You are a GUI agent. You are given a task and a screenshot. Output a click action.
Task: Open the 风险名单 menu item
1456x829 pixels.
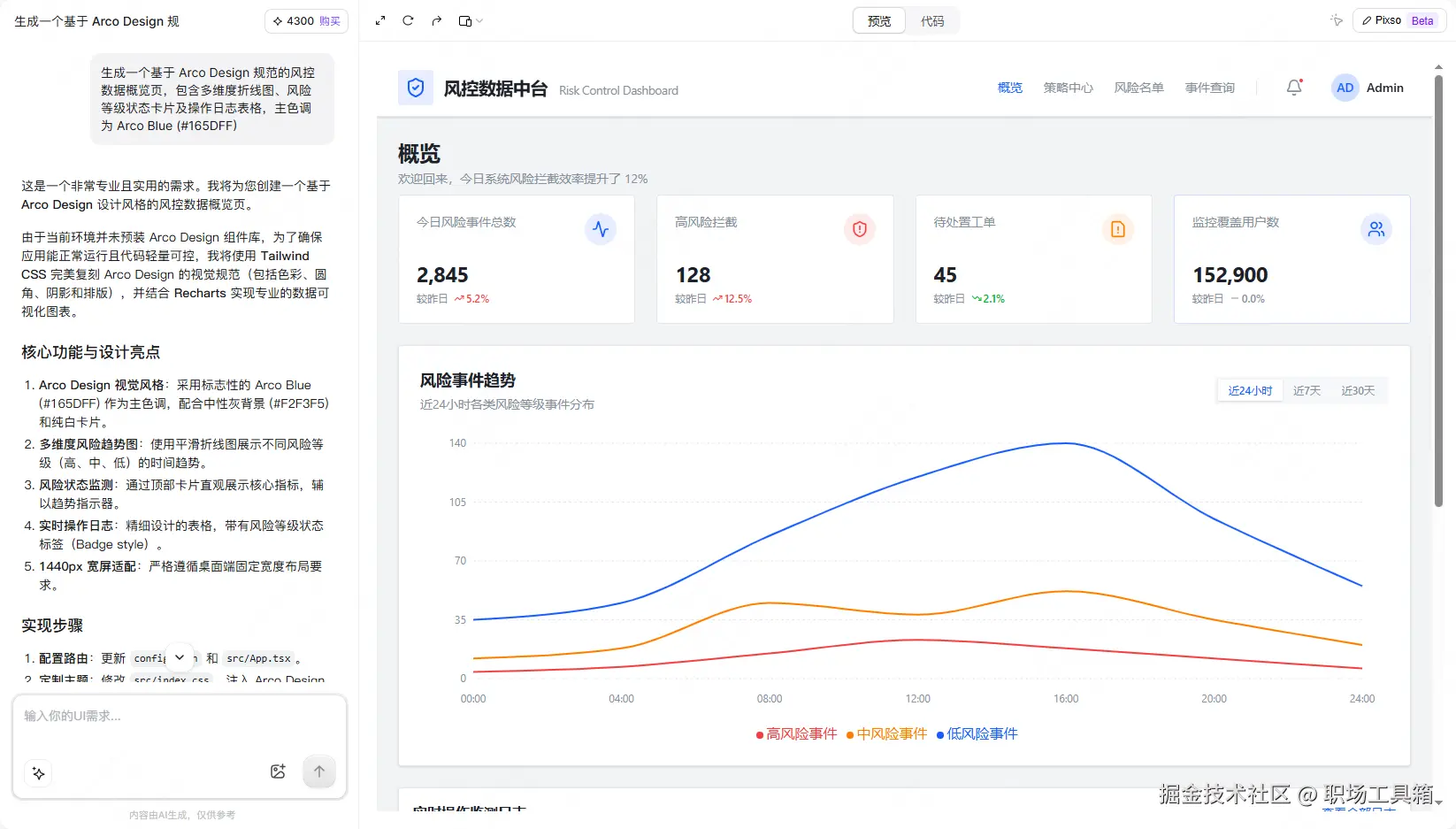pyautogui.click(x=1138, y=88)
